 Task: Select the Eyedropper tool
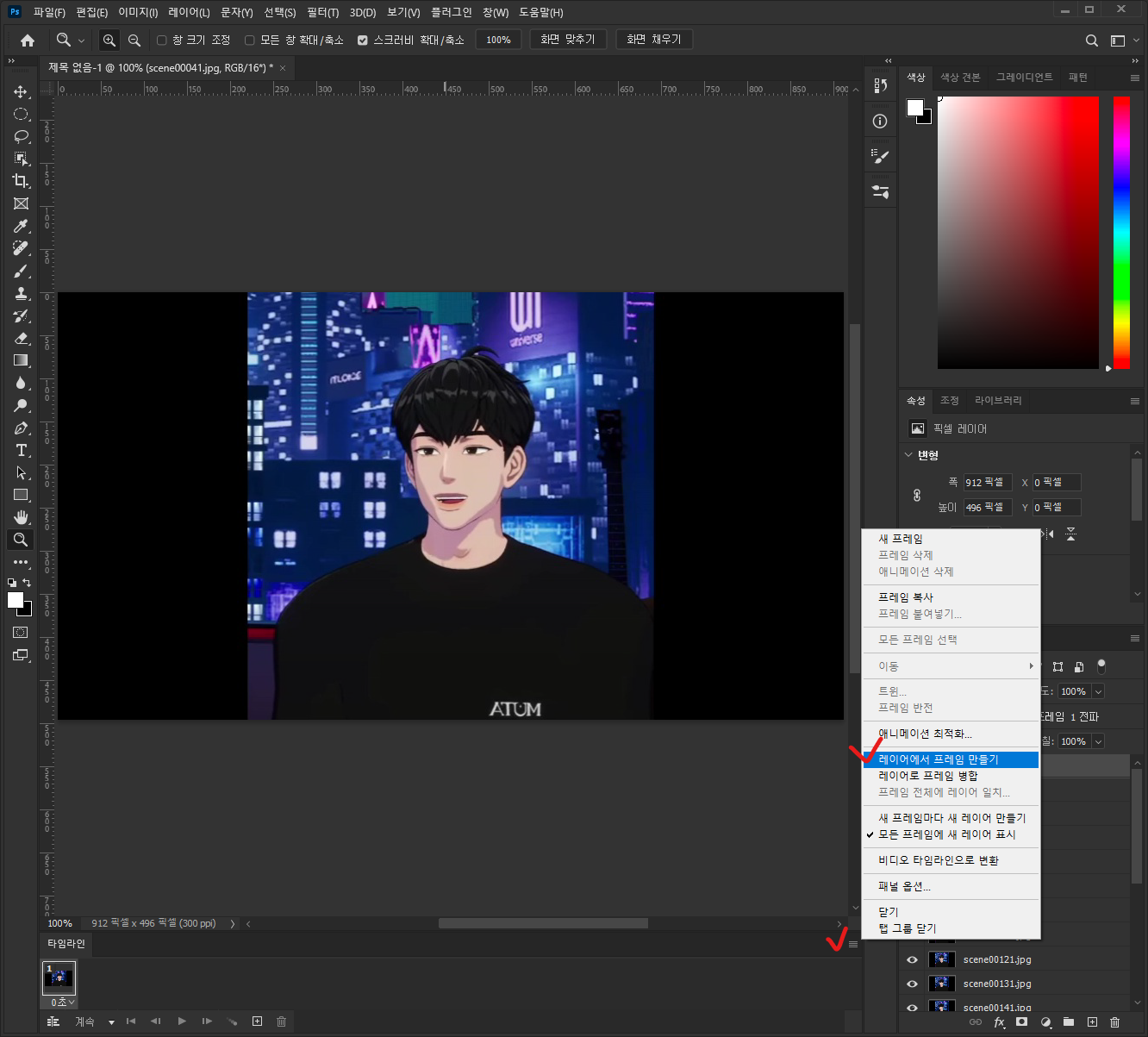click(x=21, y=226)
